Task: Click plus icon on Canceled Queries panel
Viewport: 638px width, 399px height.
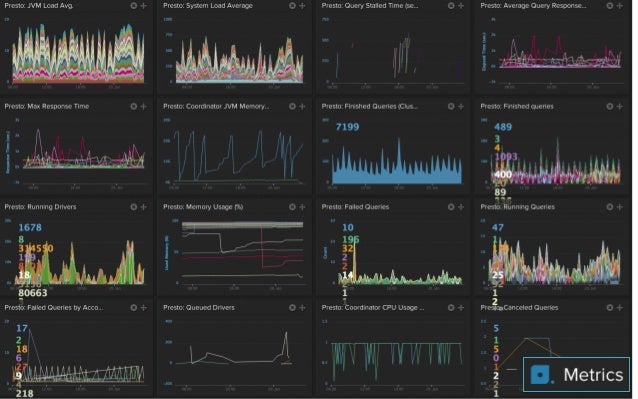Action: pyautogui.click(x=620, y=307)
